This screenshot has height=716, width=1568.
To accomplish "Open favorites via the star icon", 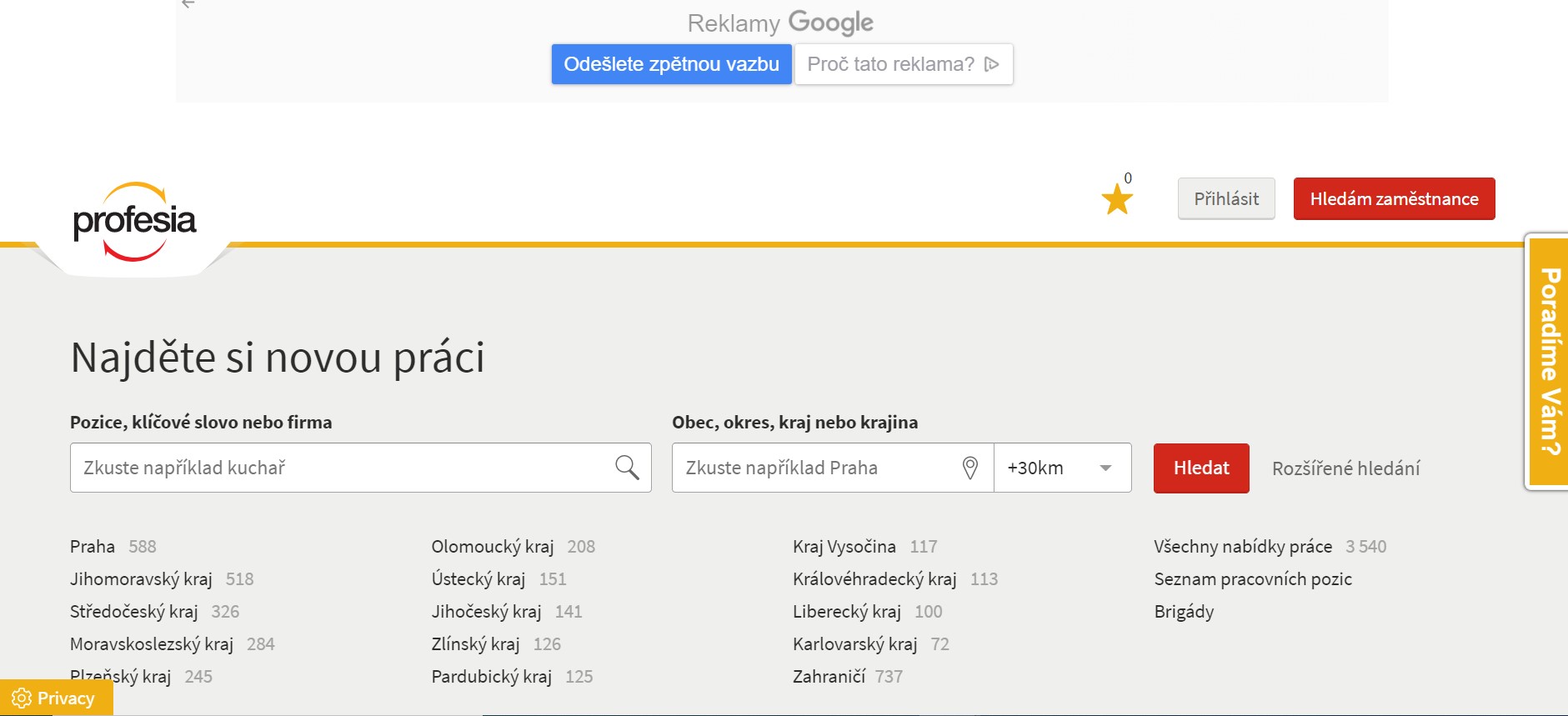I will pos(1117,199).
